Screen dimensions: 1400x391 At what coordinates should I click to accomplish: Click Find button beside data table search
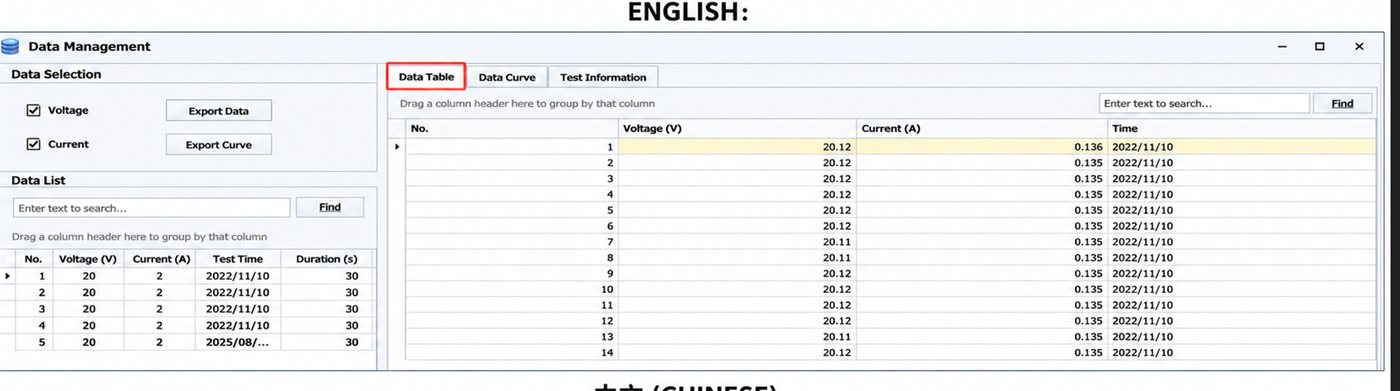[x=1342, y=103]
